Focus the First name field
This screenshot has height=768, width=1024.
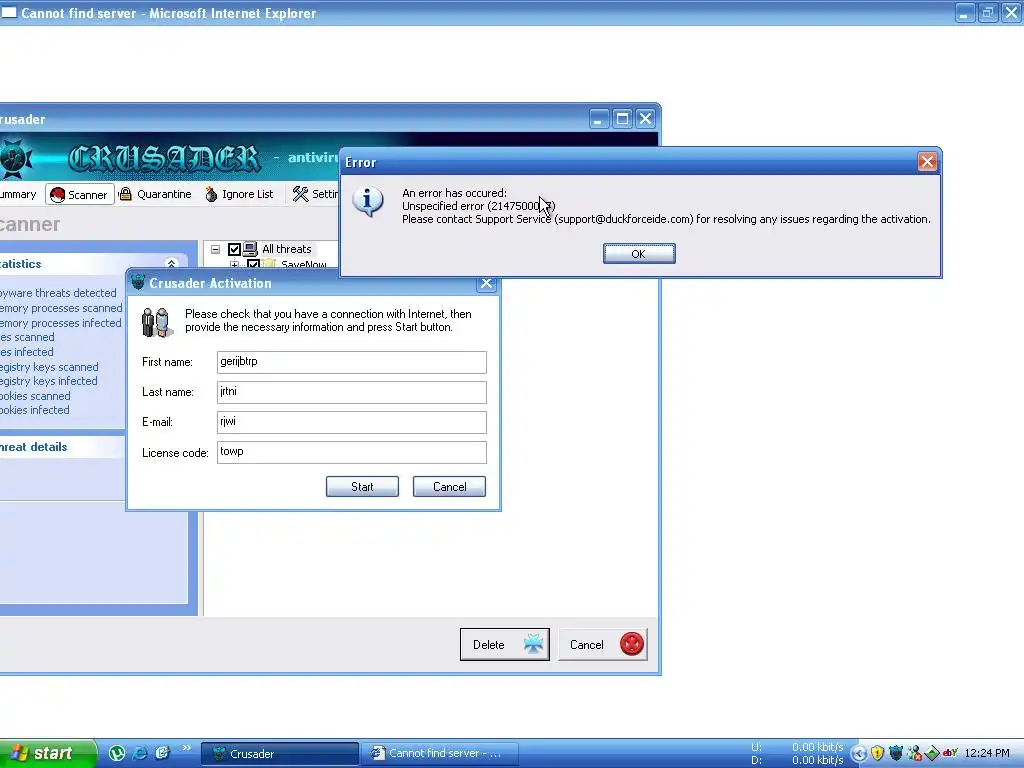351,362
